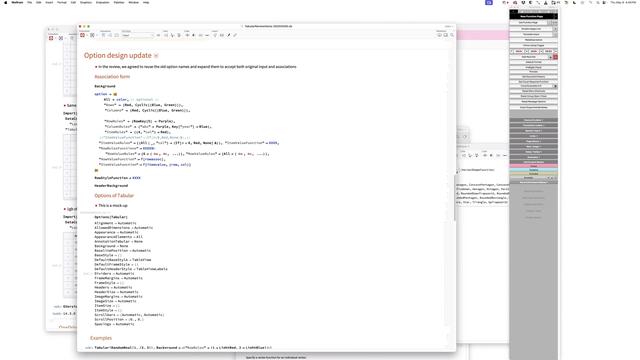Click the small red button in palette
The height and width of the screenshot is (360, 640).
[x=555, y=57]
